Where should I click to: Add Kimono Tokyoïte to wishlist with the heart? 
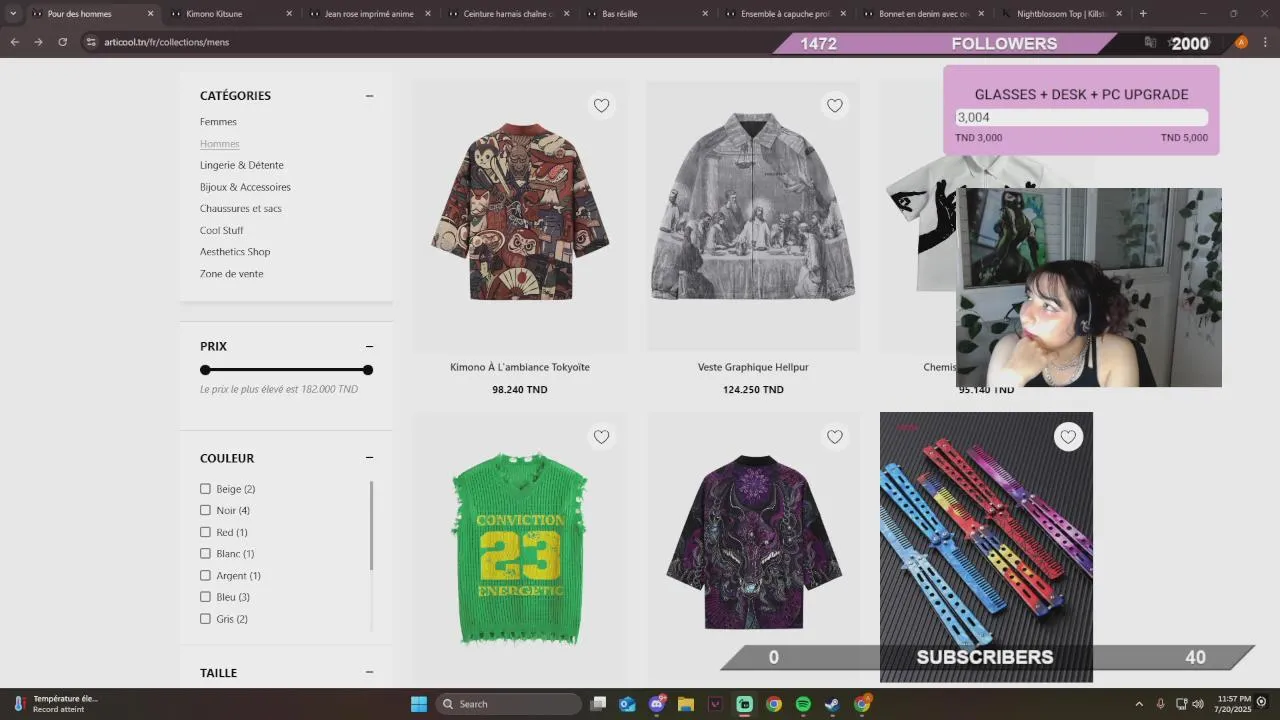[x=601, y=106]
